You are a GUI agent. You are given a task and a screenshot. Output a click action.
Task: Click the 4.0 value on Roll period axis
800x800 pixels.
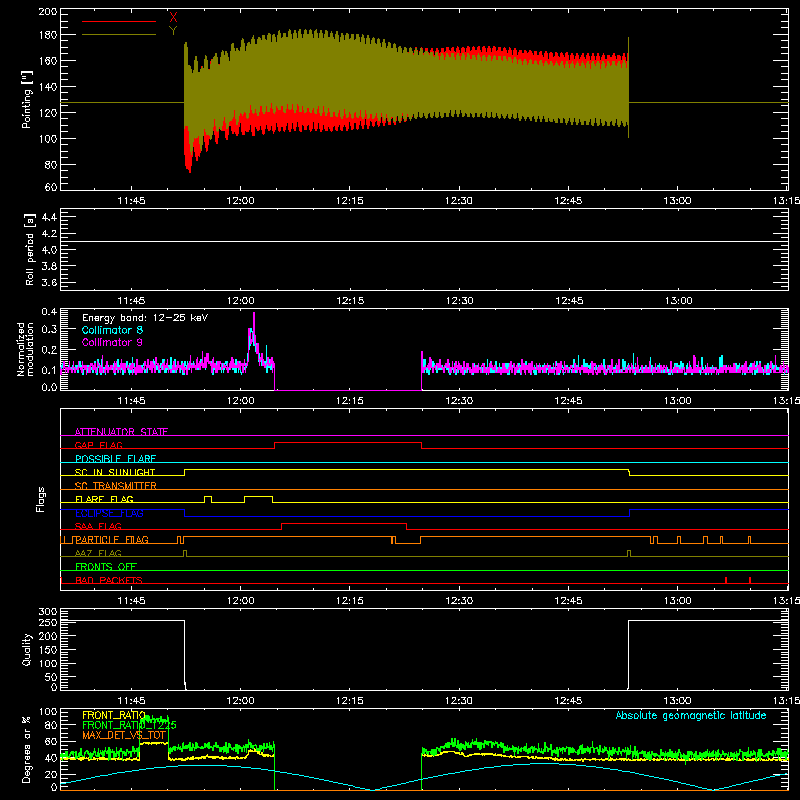pos(49,249)
